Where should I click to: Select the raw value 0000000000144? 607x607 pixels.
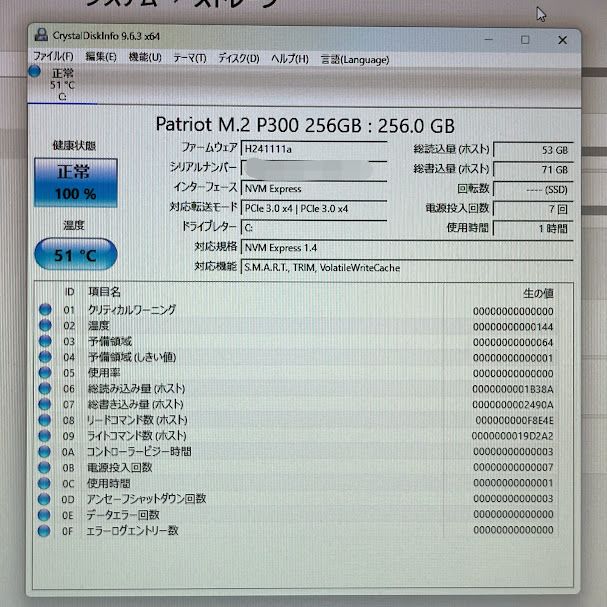click(513, 327)
